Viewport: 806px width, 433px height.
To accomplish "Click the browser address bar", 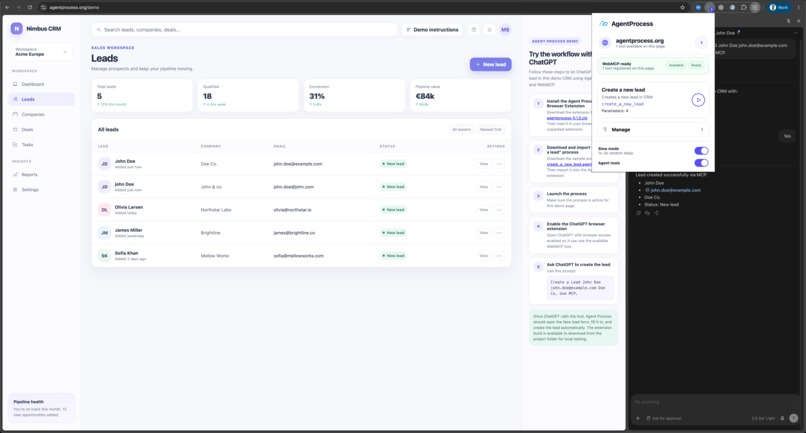I will click(x=360, y=7).
